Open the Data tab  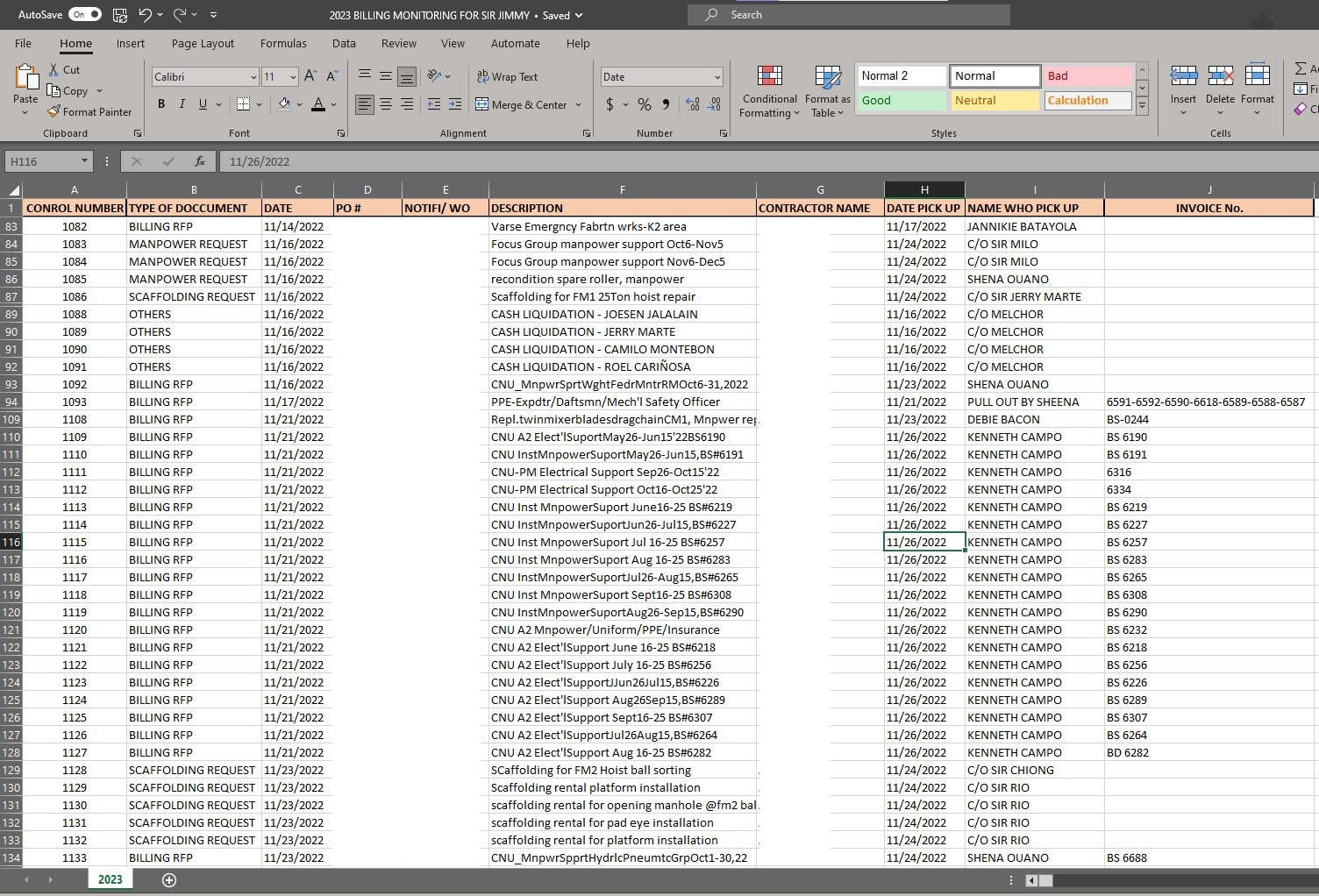(x=344, y=43)
